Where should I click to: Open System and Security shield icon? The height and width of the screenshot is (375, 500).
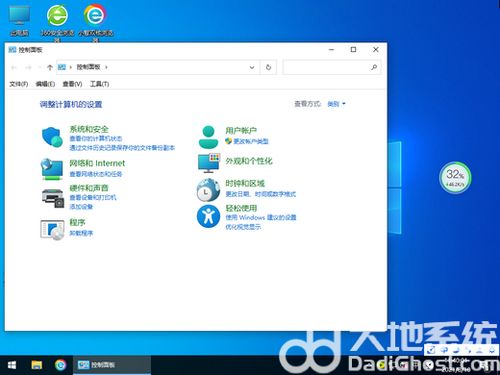(52, 137)
